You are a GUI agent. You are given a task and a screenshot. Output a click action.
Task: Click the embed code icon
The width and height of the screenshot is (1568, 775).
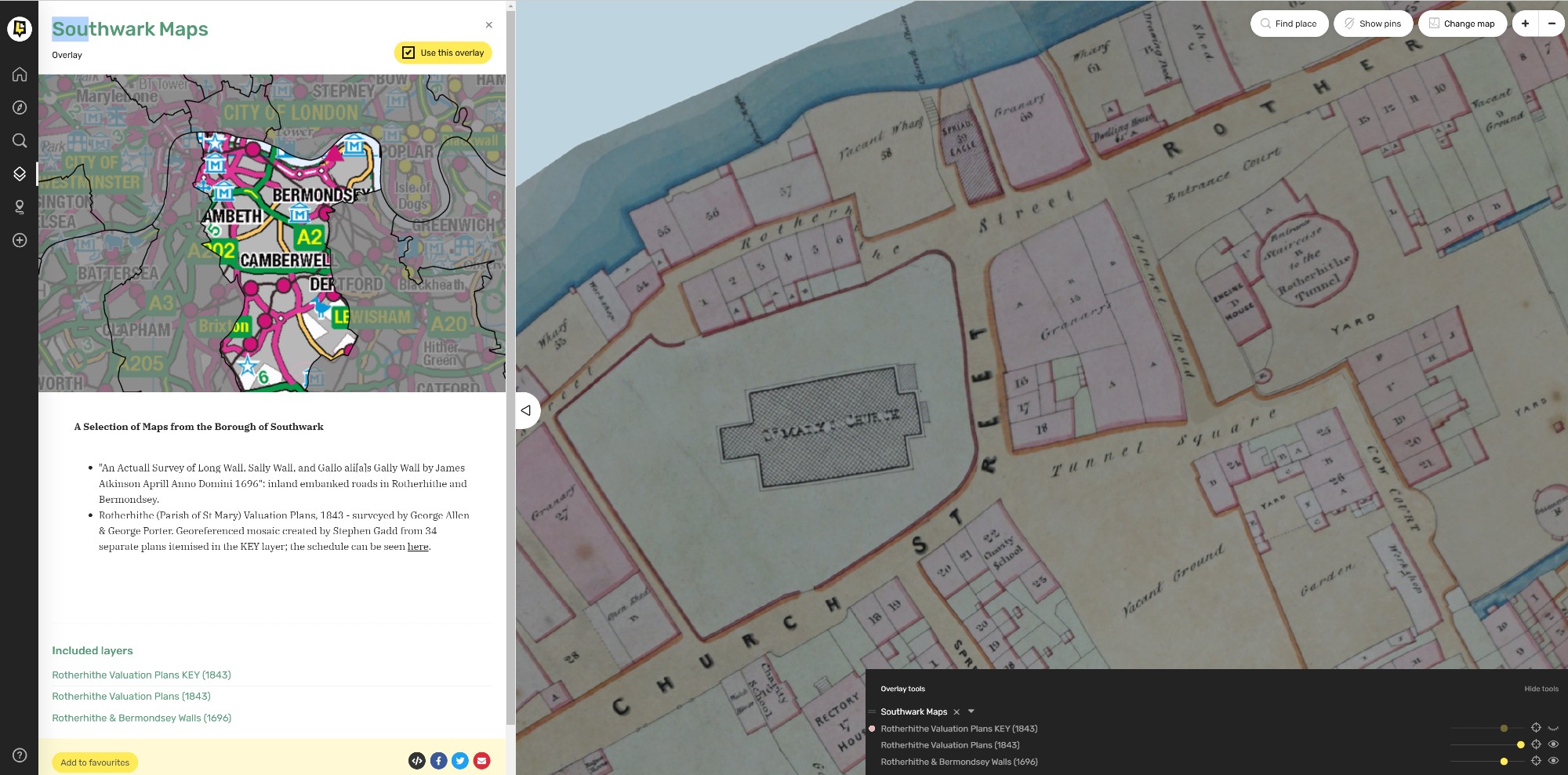point(417,760)
